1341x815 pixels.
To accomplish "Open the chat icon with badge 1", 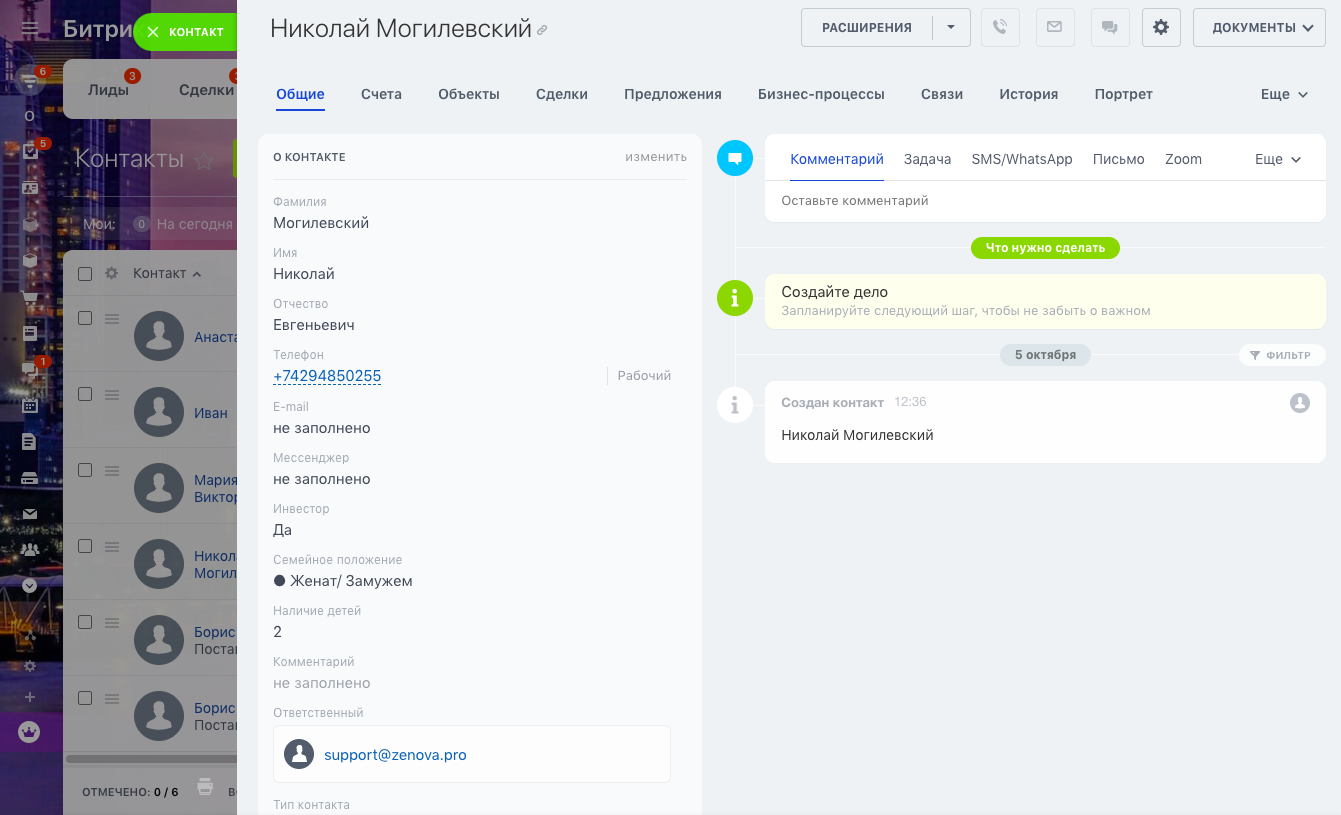I will click(30, 369).
